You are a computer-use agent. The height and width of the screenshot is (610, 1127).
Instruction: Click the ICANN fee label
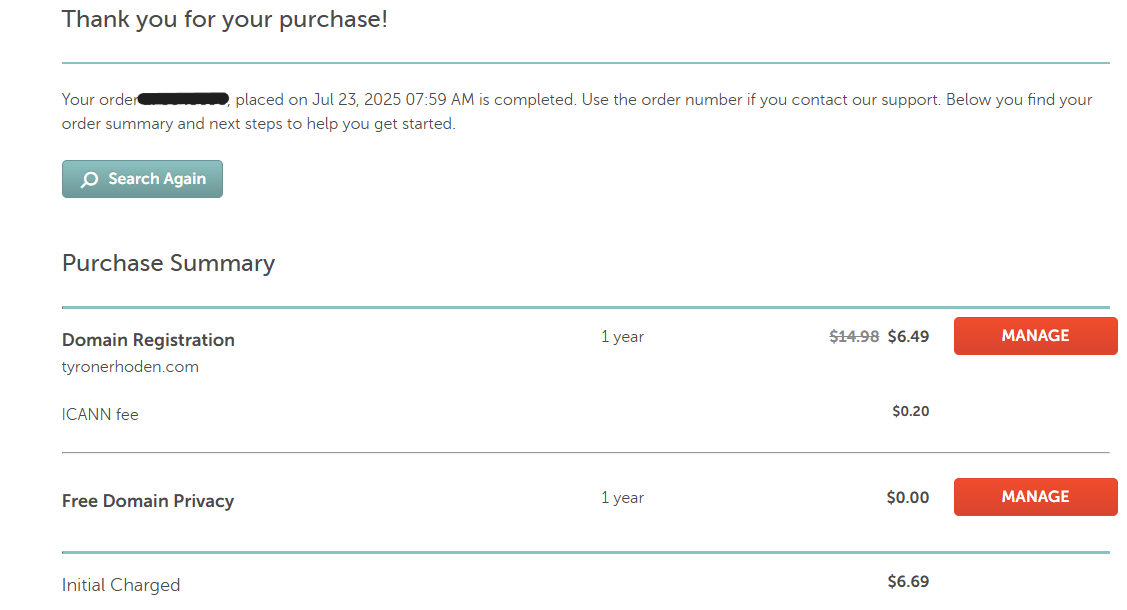click(x=100, y=415)
